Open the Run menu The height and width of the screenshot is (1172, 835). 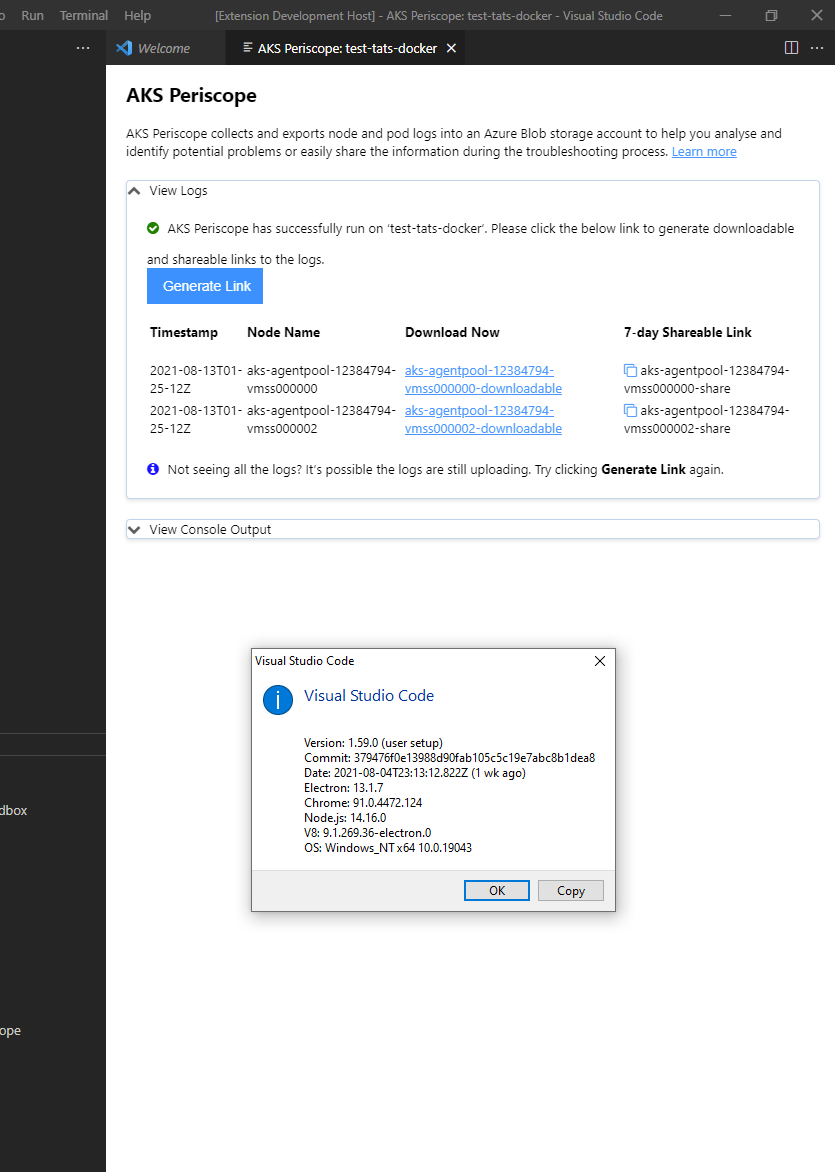coord(31,14)
